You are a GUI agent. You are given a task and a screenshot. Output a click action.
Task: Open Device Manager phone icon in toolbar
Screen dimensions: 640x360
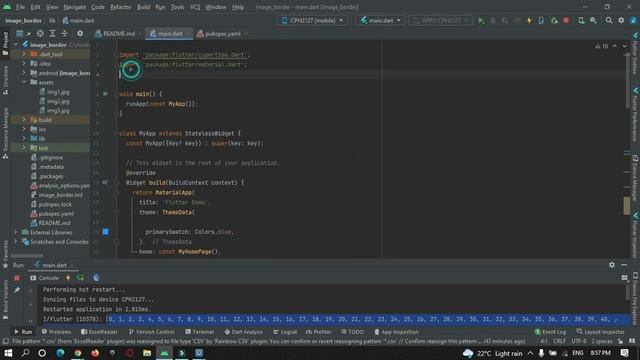pos(581,20)
